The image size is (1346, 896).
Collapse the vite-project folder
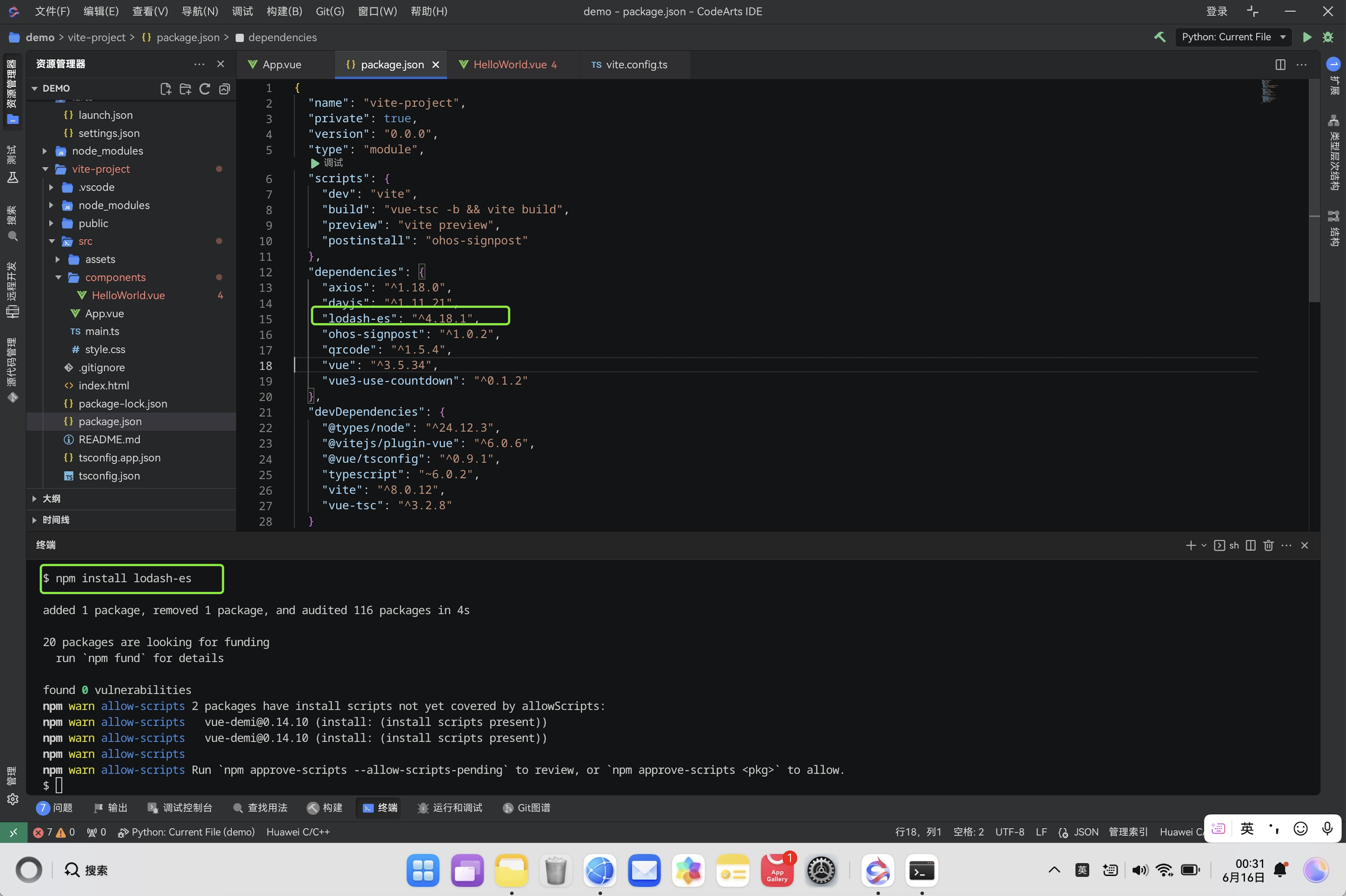pyautogui.click(x=45, y=169)
